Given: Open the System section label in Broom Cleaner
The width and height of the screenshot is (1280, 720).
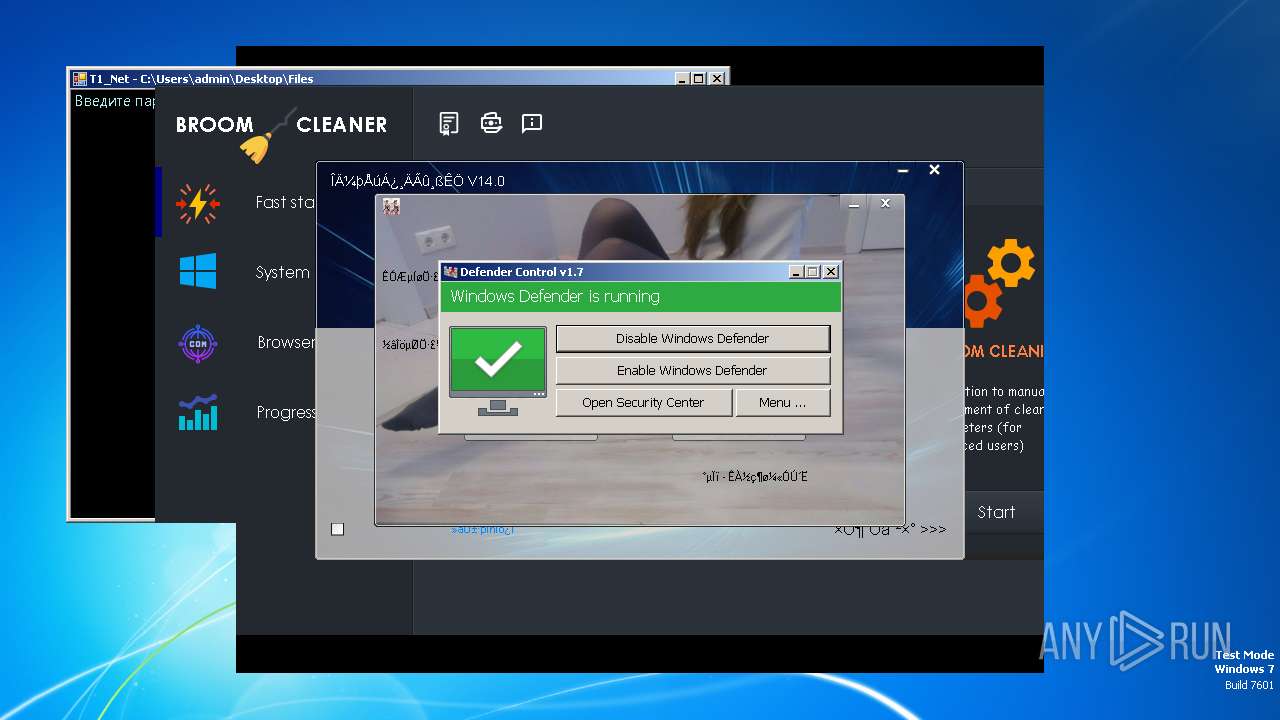Looking at the screenshot, I should click(282, 272).
